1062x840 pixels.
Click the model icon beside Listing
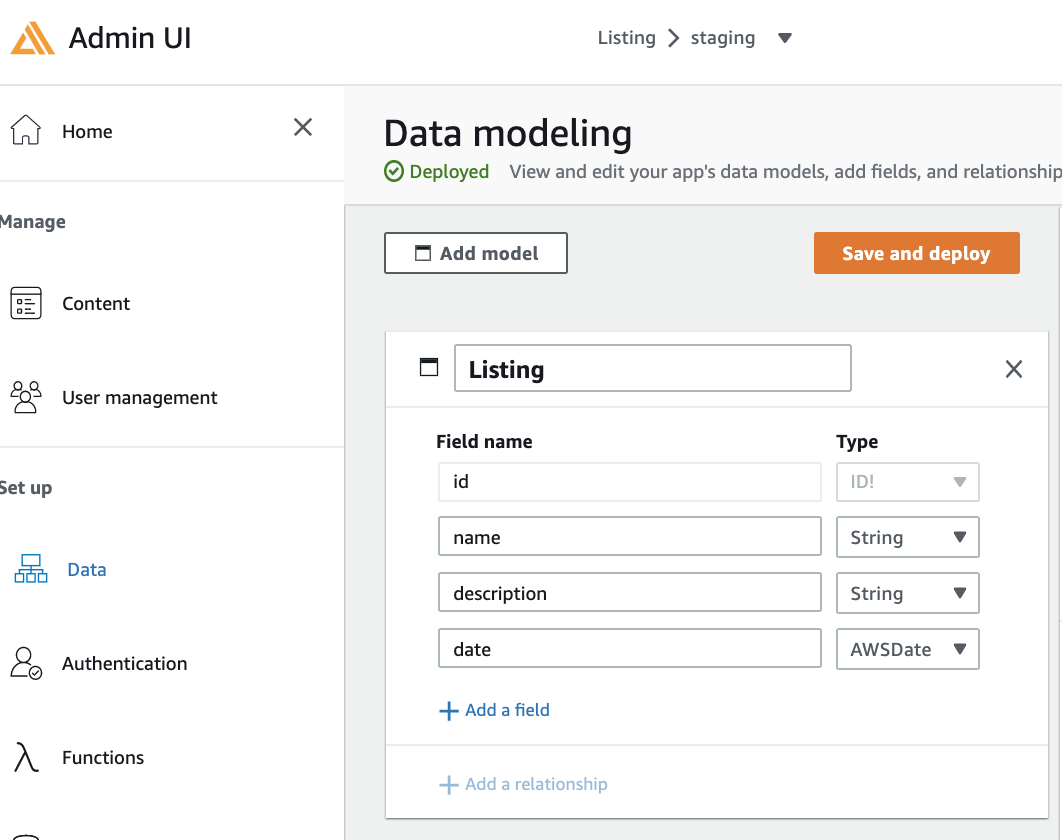[x=428, y=367]
